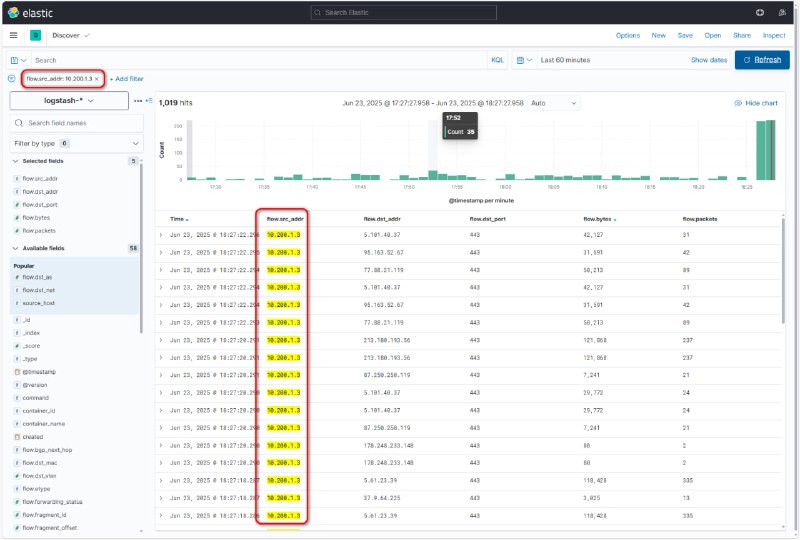The image size is (800, 540).
Task: Click the flow.bytes number type icon
Action: click(x=17, y=217)
